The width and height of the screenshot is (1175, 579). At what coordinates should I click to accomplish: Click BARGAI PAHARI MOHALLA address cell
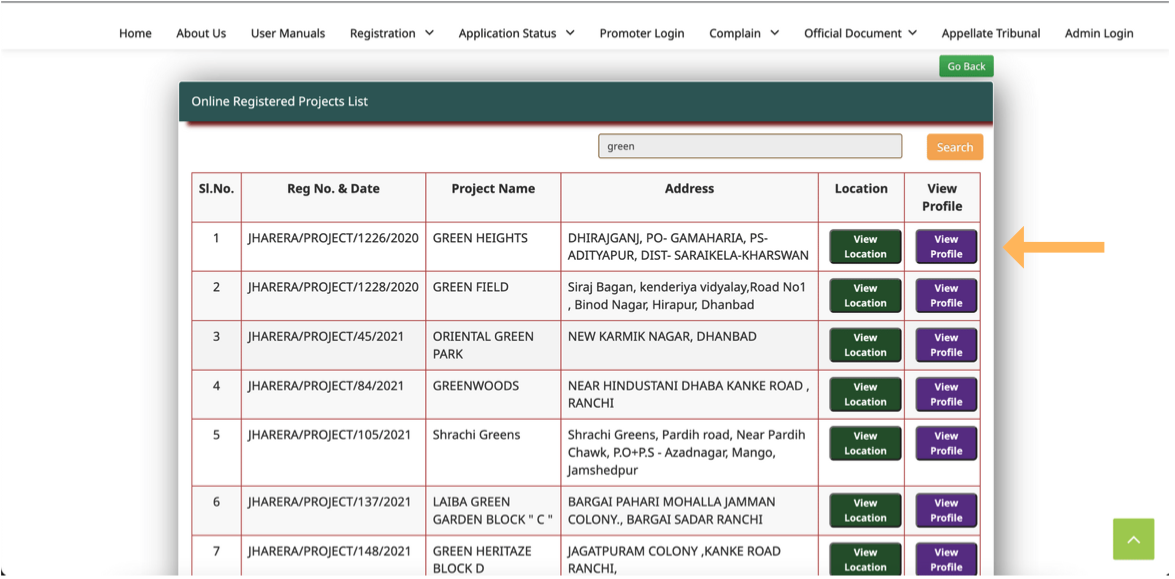tap(689, 511)
